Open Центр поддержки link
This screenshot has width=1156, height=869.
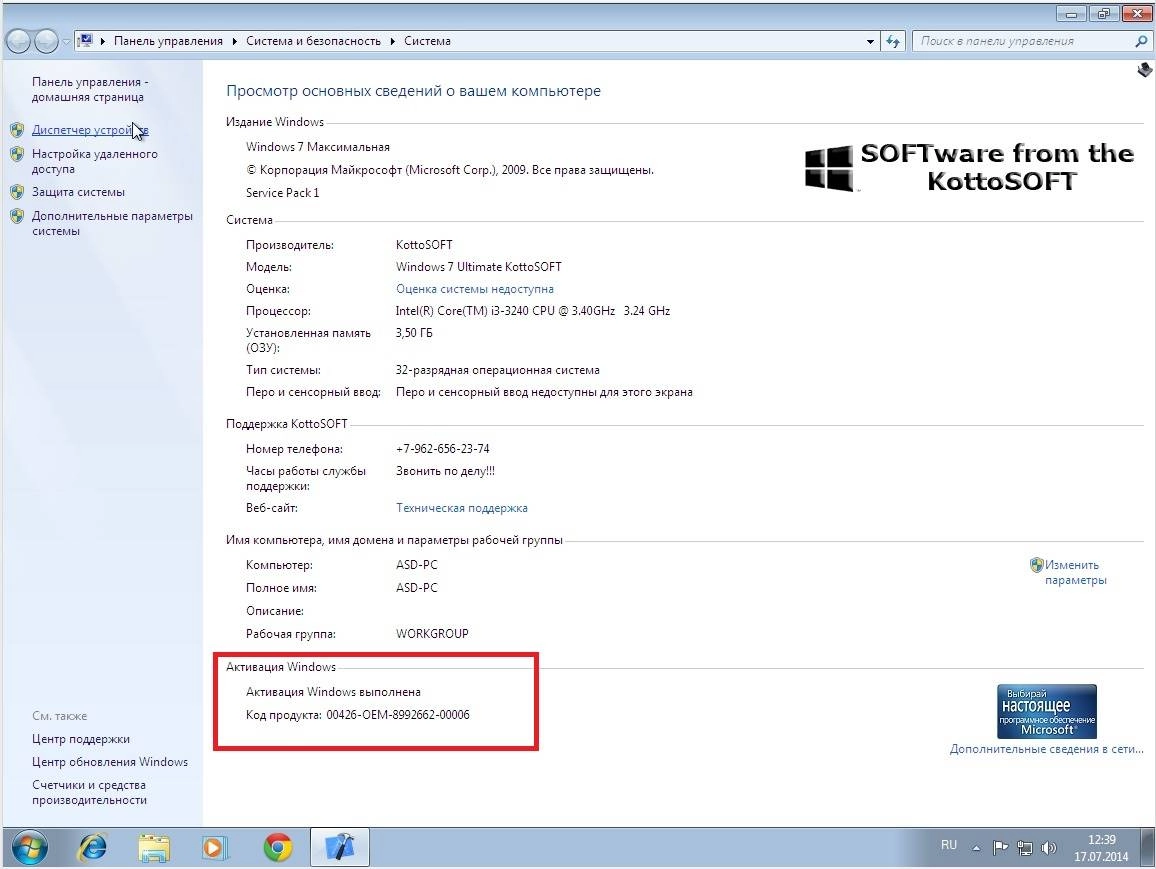(81, 739)
